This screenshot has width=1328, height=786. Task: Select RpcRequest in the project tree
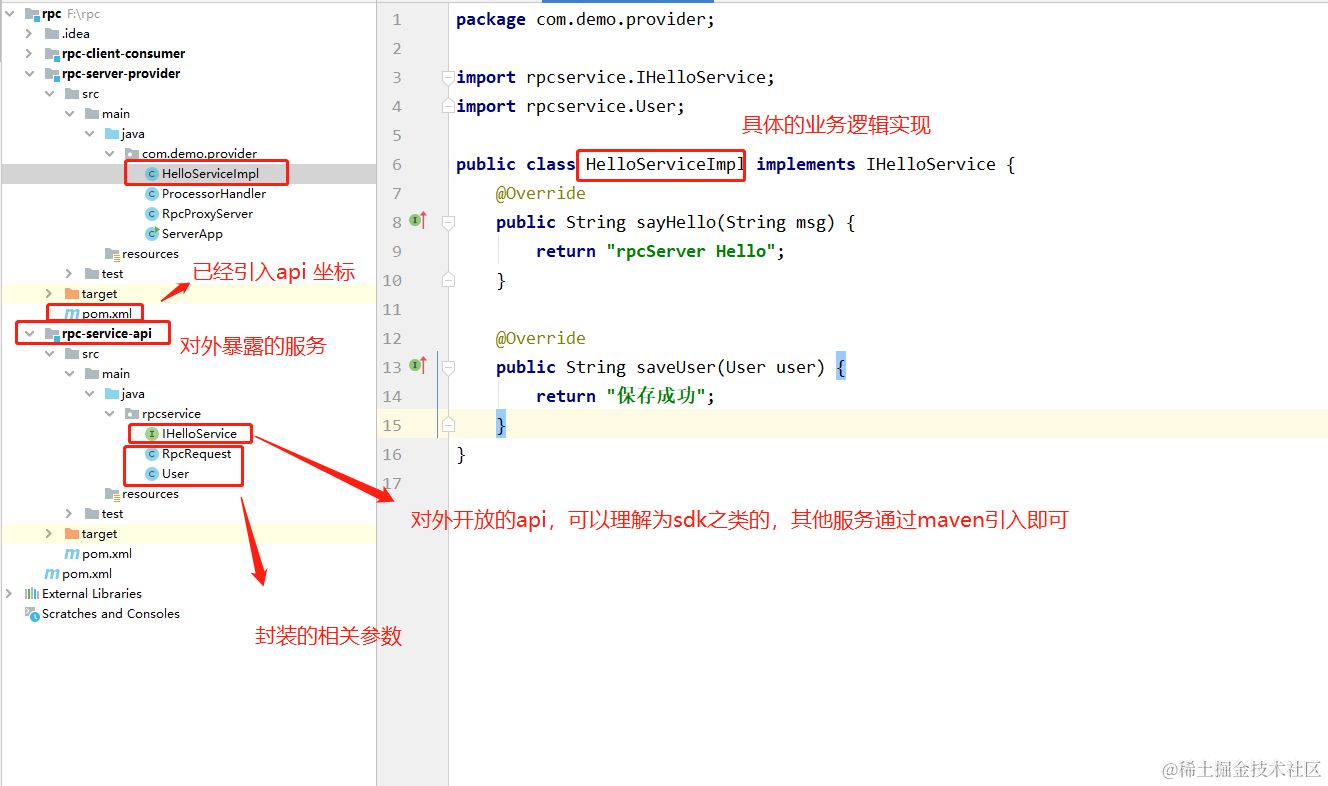pyautogui.click(x=196, y=454)
